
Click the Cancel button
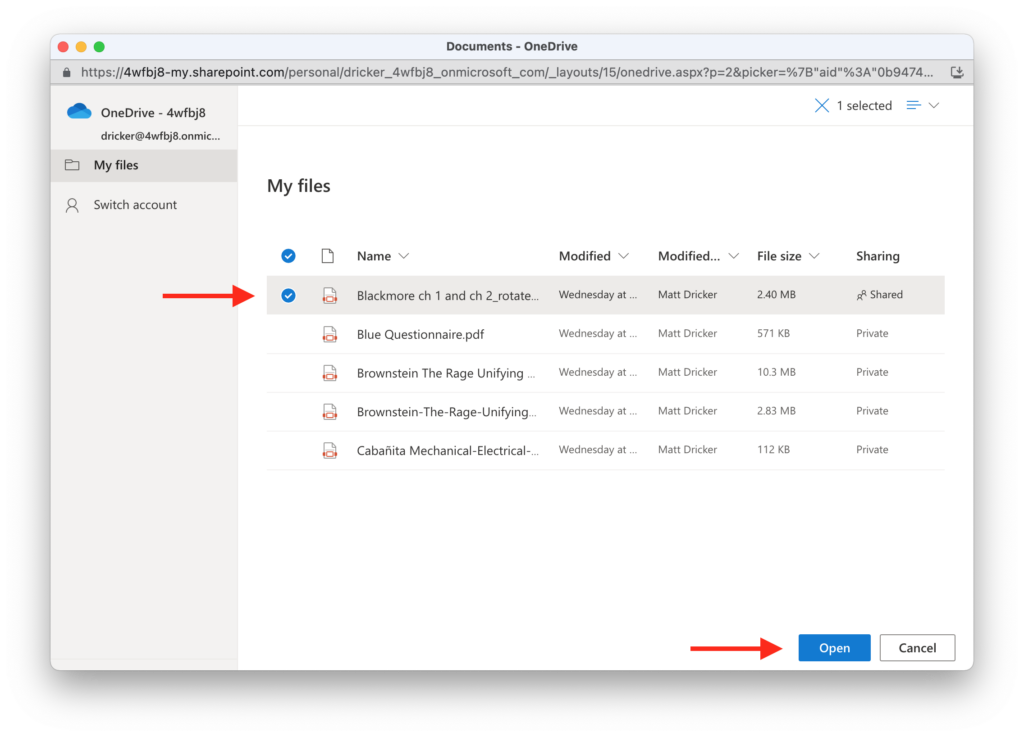tap(917, 647)
